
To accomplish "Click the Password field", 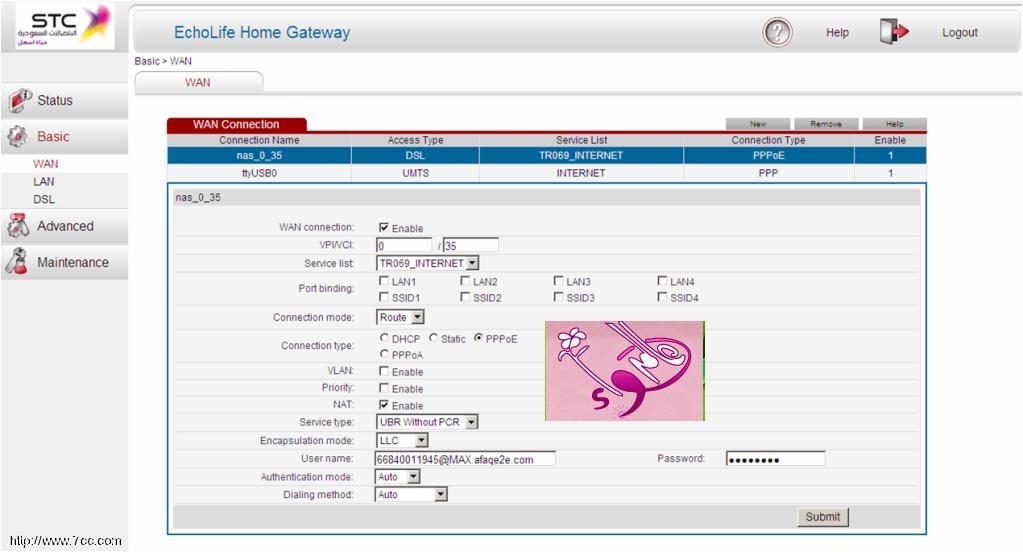I will pyautogui.click(x=776, y=459).
